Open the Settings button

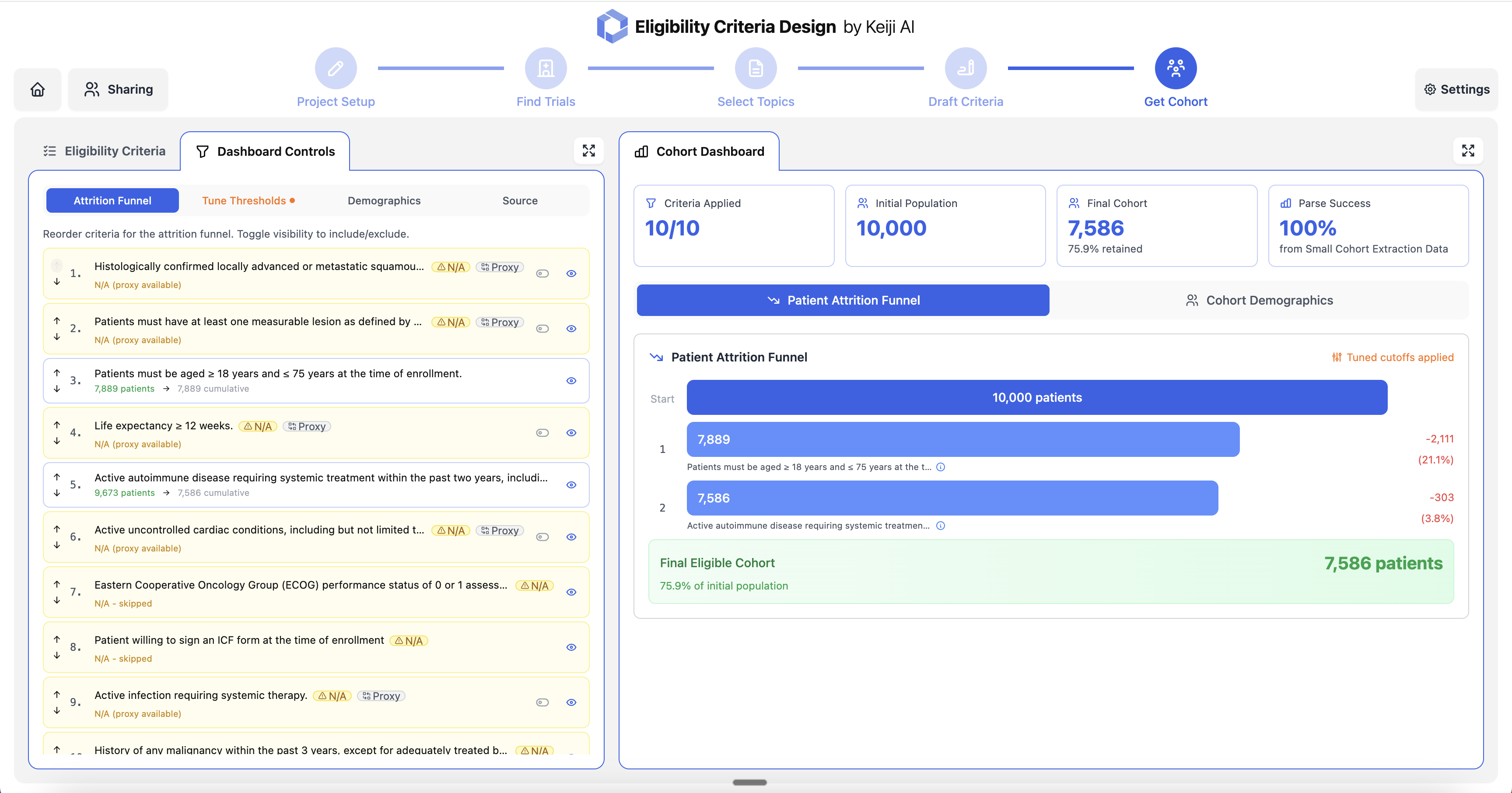point(1456,89)
